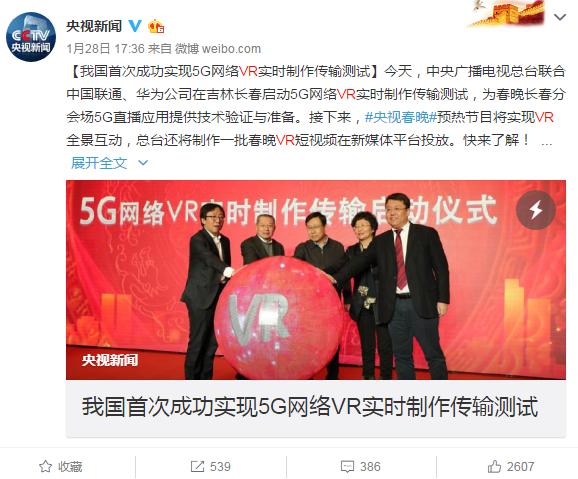This screenshot has width=578, height=479.
Task: Open article title 我国首次成功实现5G网络VR实时制作传输测试
Action: (310, 407)
